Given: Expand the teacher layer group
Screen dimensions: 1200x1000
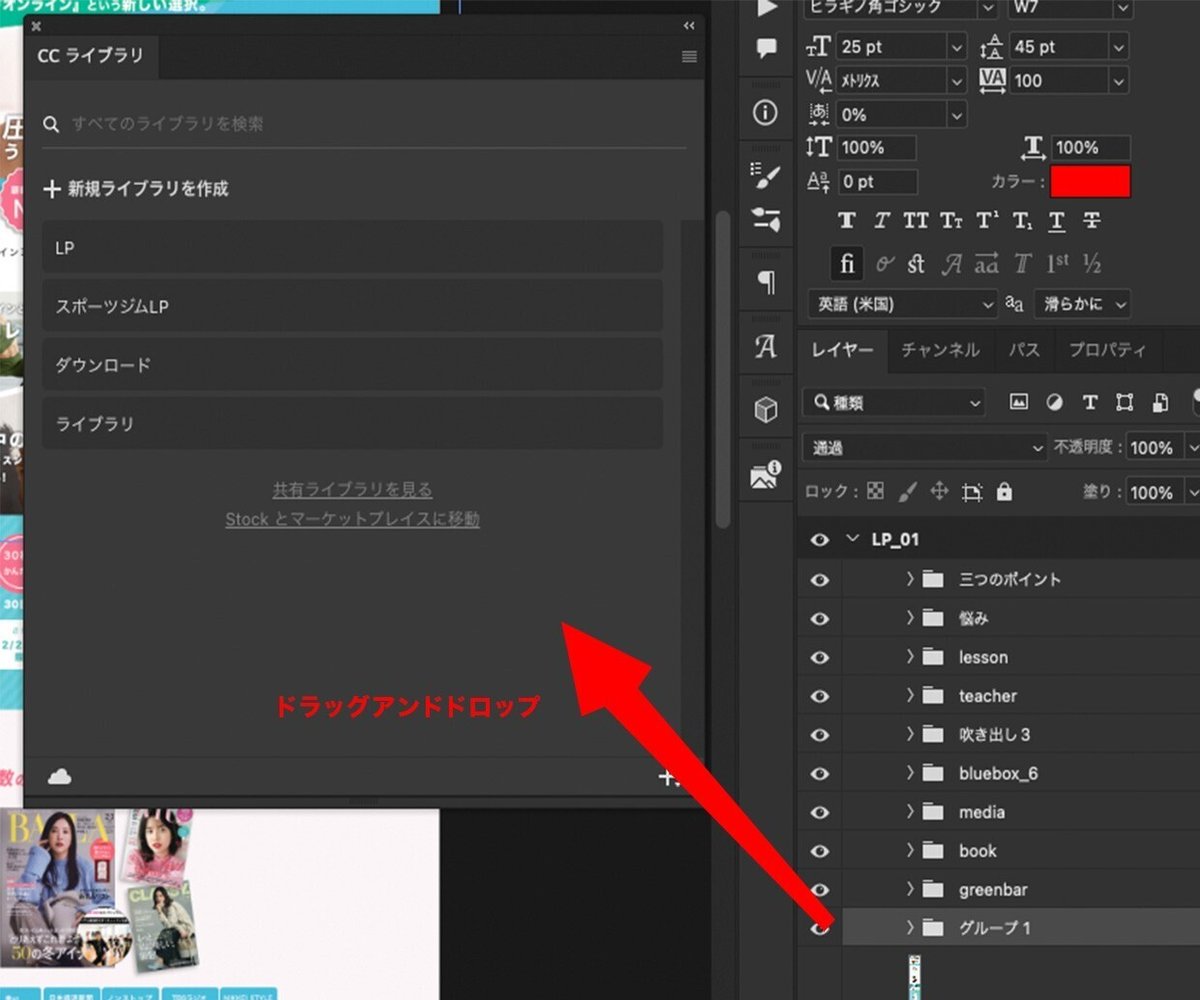Looking at the screenshot, I should point(910,695).
